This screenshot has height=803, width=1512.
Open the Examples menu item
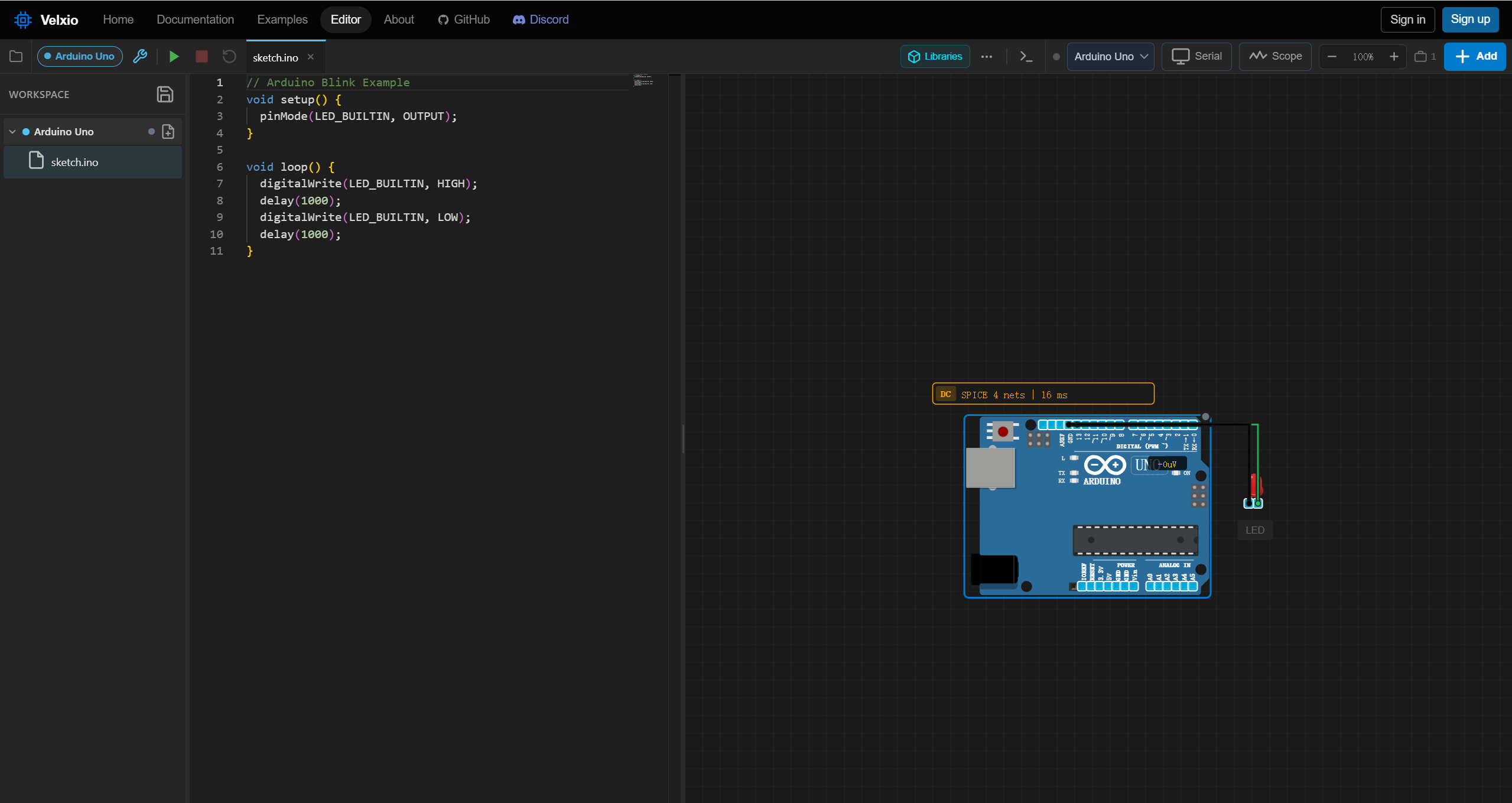(x=282, y=19)
